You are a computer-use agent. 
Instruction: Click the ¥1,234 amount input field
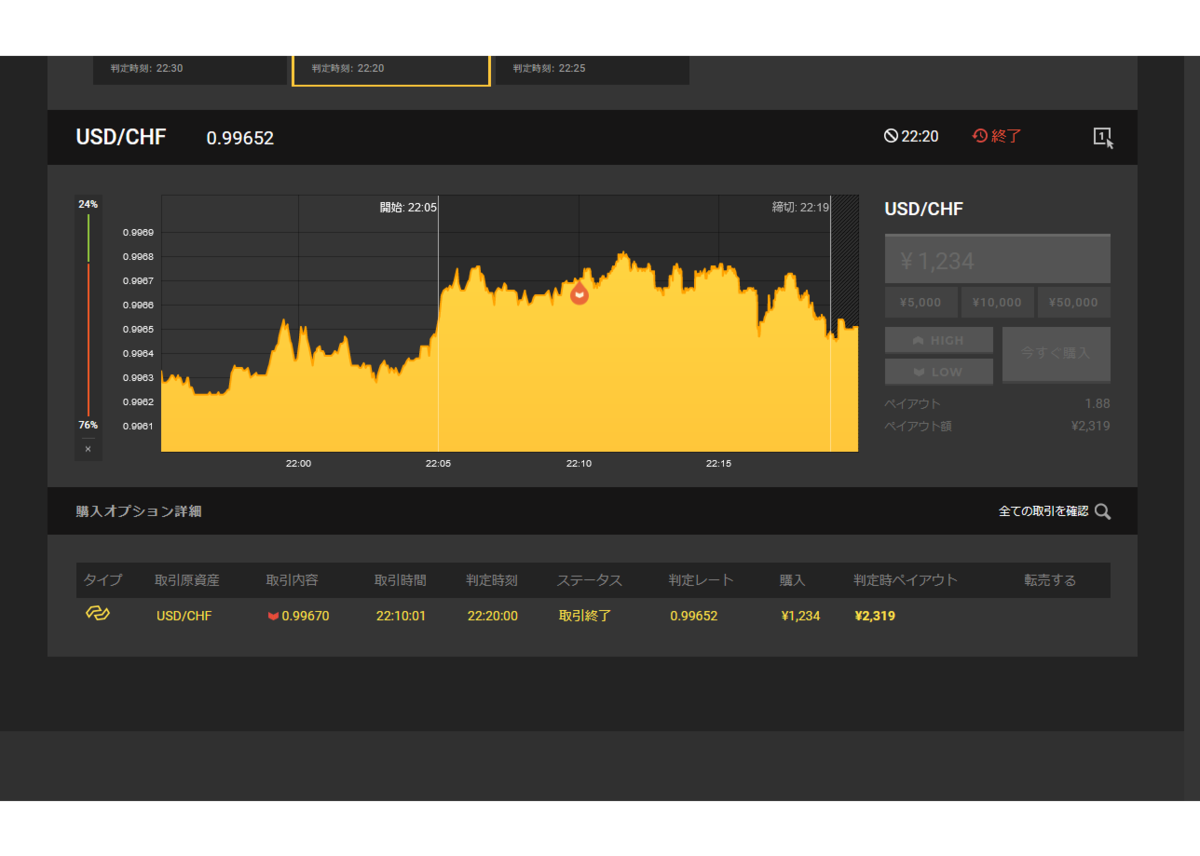997,260
